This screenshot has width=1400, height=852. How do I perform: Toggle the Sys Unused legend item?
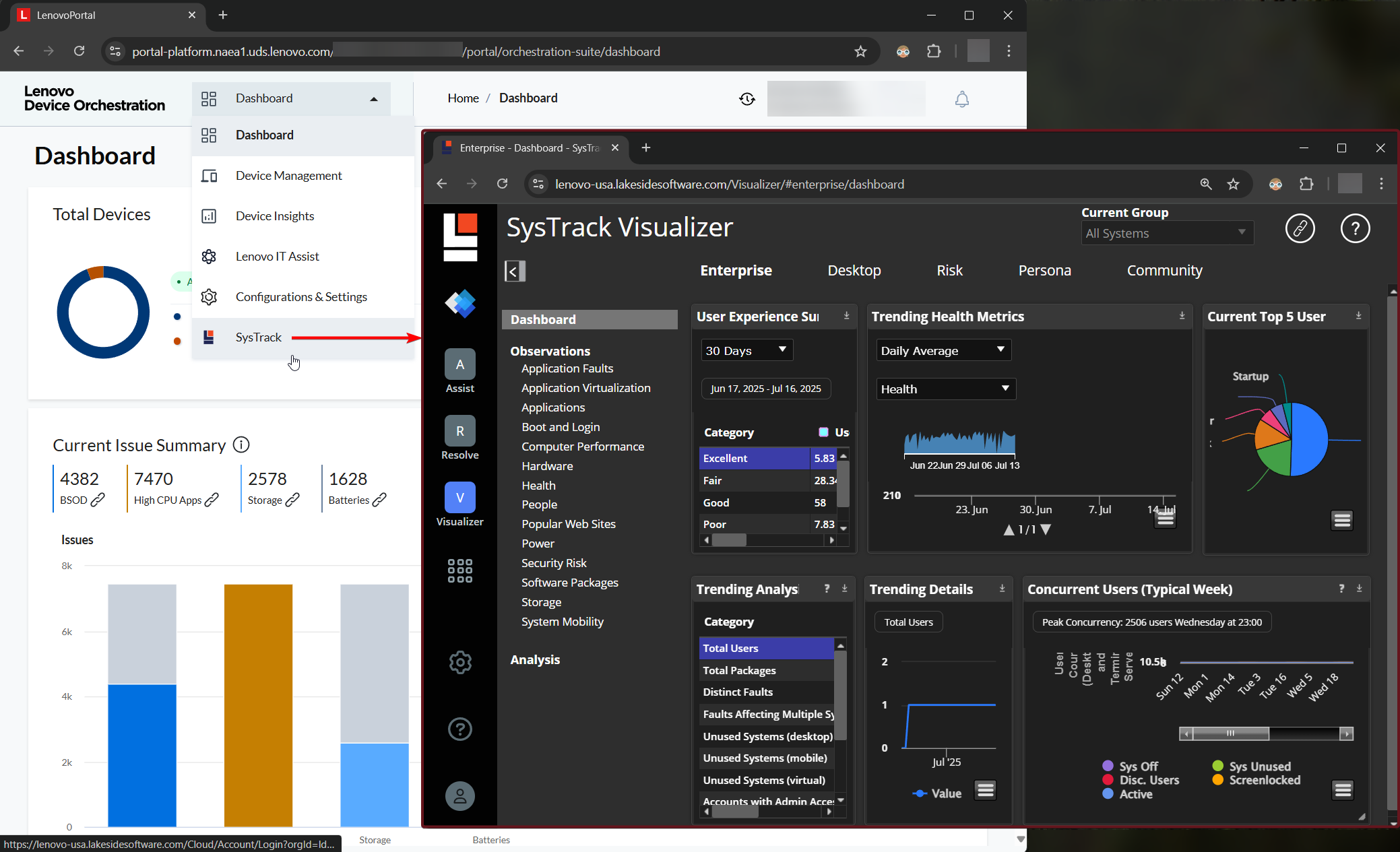click(1252, 766)
